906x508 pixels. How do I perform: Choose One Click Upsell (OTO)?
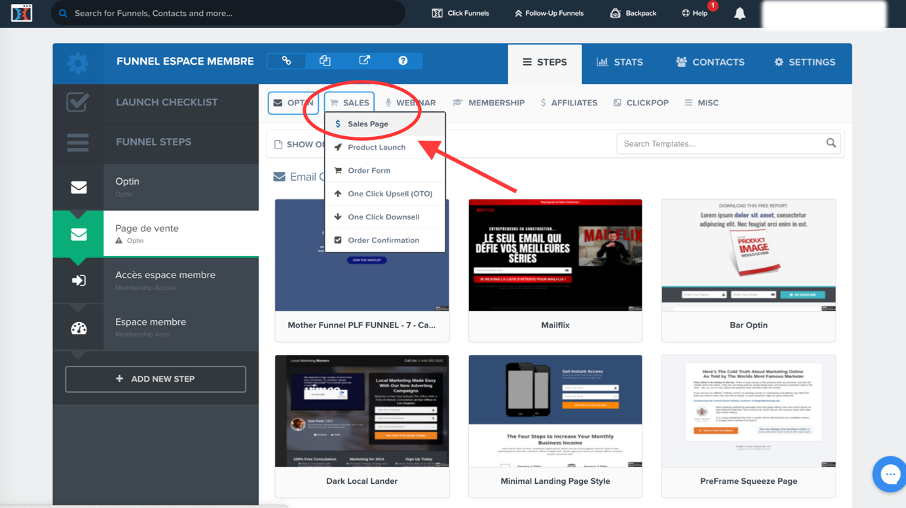385,194
